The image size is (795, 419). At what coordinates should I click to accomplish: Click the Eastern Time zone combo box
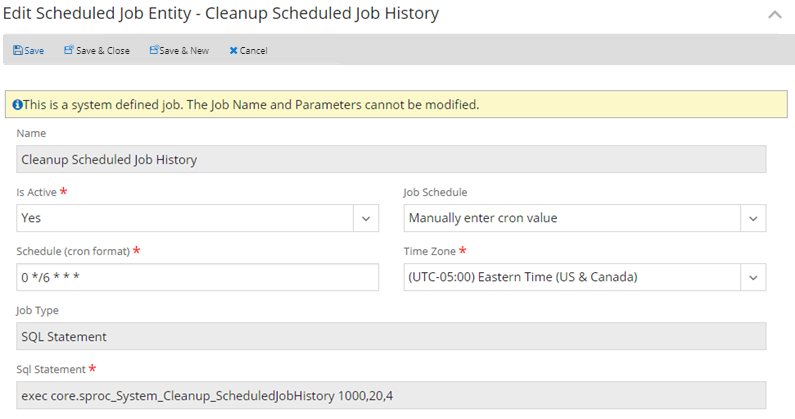click(x=571, y=277)
